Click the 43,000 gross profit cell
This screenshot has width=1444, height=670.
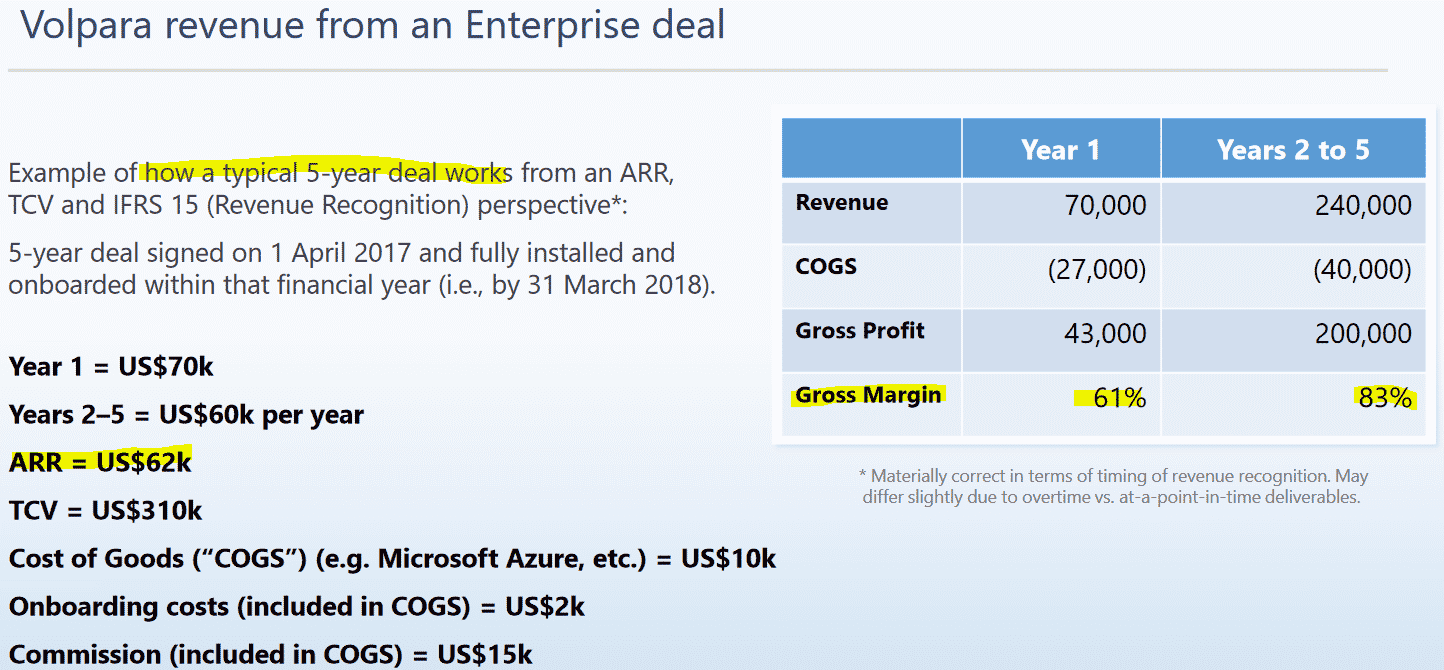pyautogui.click(x=1105, y=333)
